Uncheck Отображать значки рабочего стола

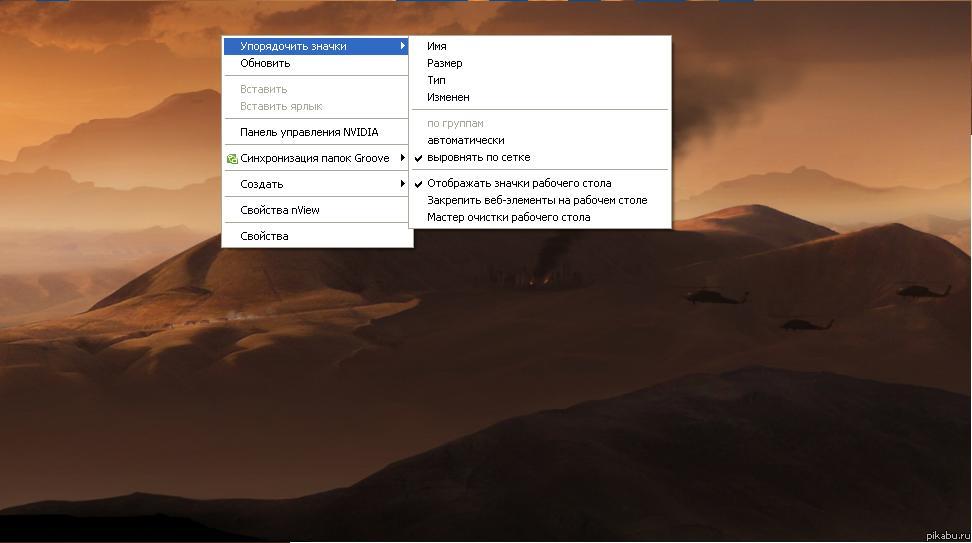click(x=518, y=183)
